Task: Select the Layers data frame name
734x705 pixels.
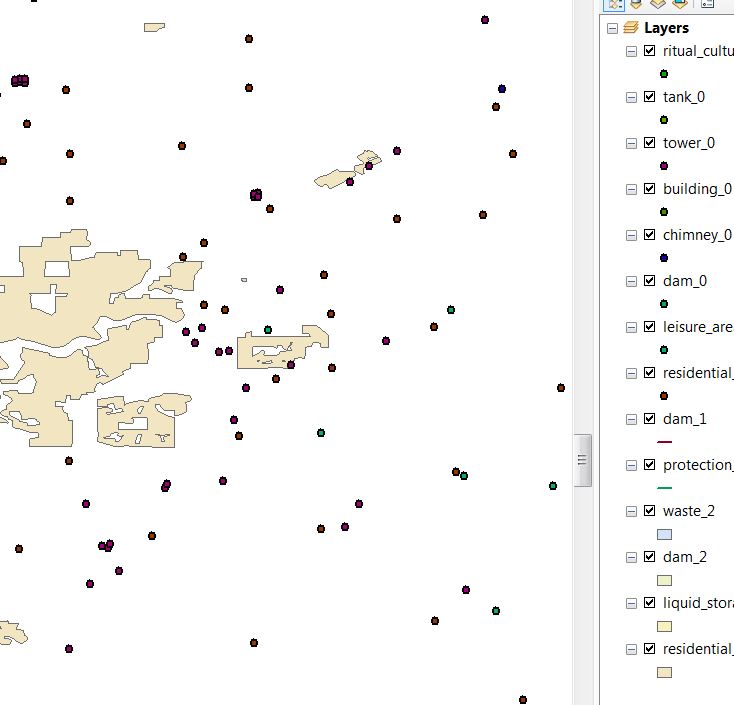Action: click(x=666, y=28)
